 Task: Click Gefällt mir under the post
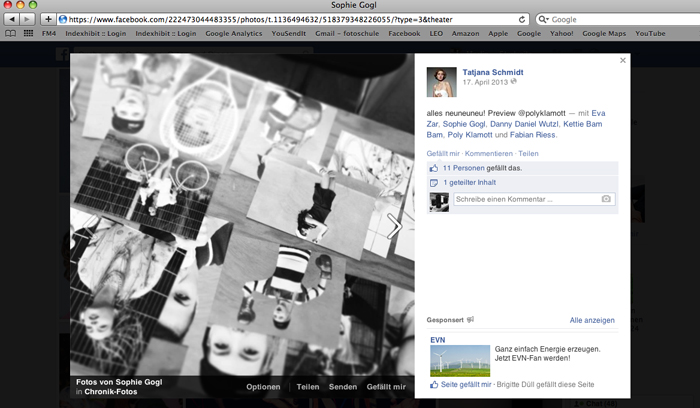pyautogui.click(x=443, y=154)
